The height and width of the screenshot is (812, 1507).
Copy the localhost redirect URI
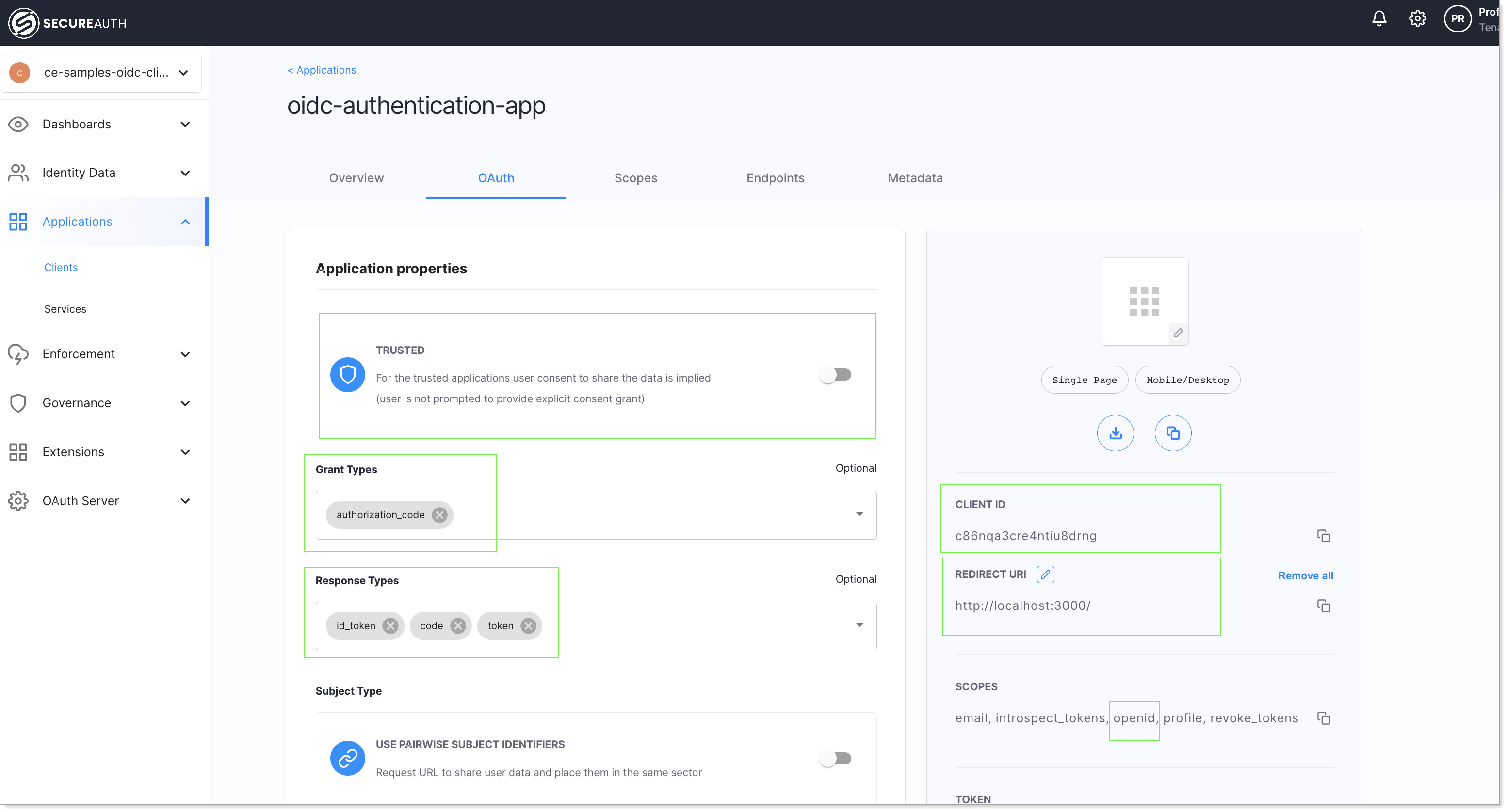tap(1323, 605)
